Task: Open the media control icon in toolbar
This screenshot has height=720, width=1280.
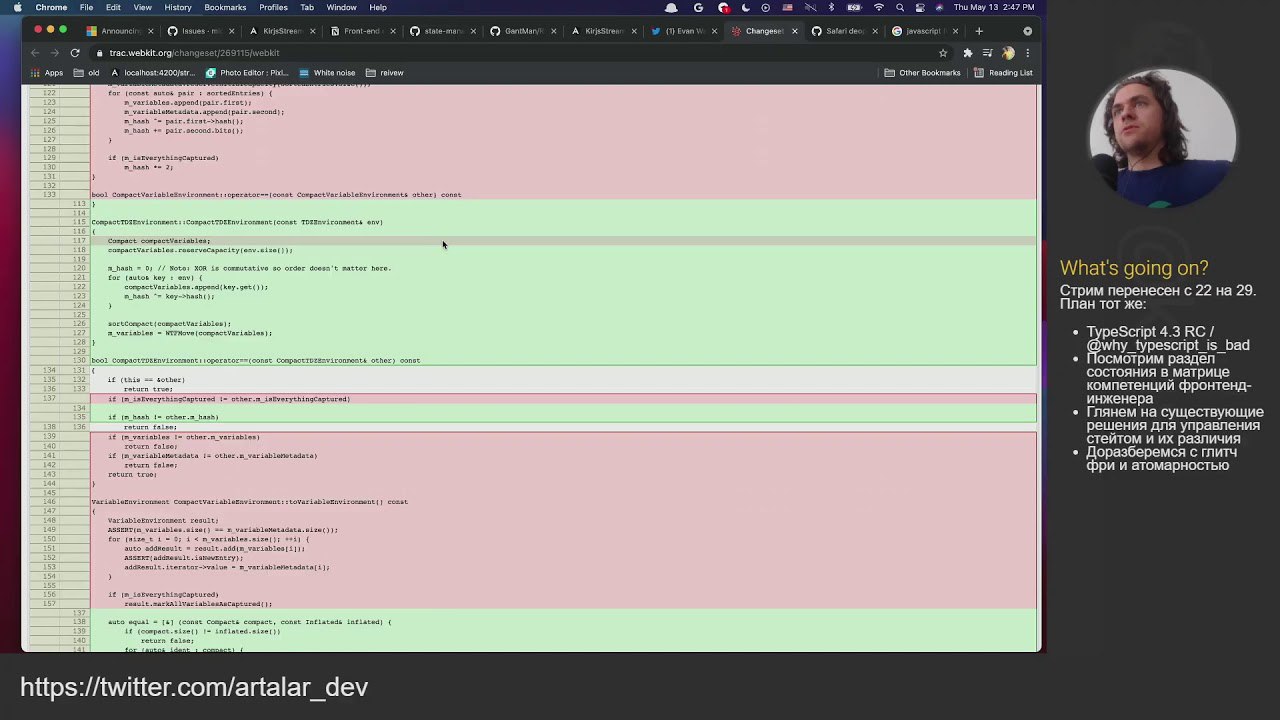Action: point(987,53)
